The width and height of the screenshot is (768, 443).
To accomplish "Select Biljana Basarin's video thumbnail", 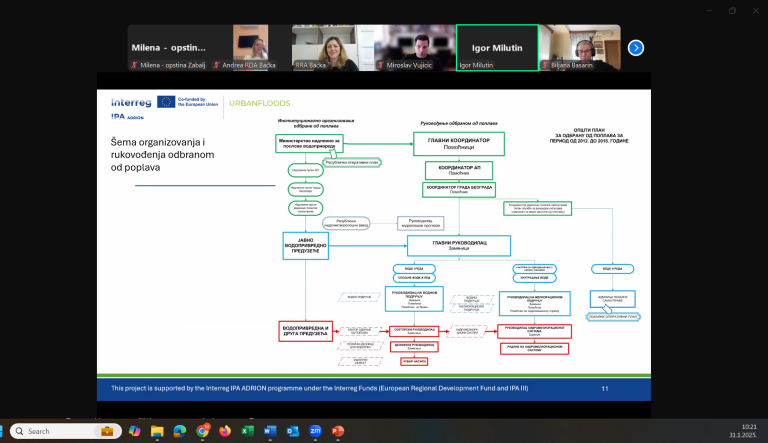I will click(579, 47).
